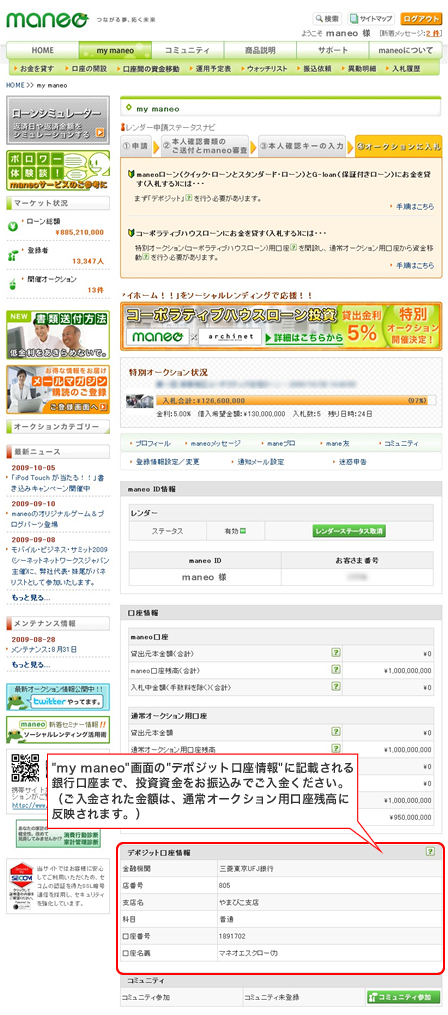This screenshot has width=448, height=1015.
Task: Click the 登録者 people icon
Action: (13, 255)
